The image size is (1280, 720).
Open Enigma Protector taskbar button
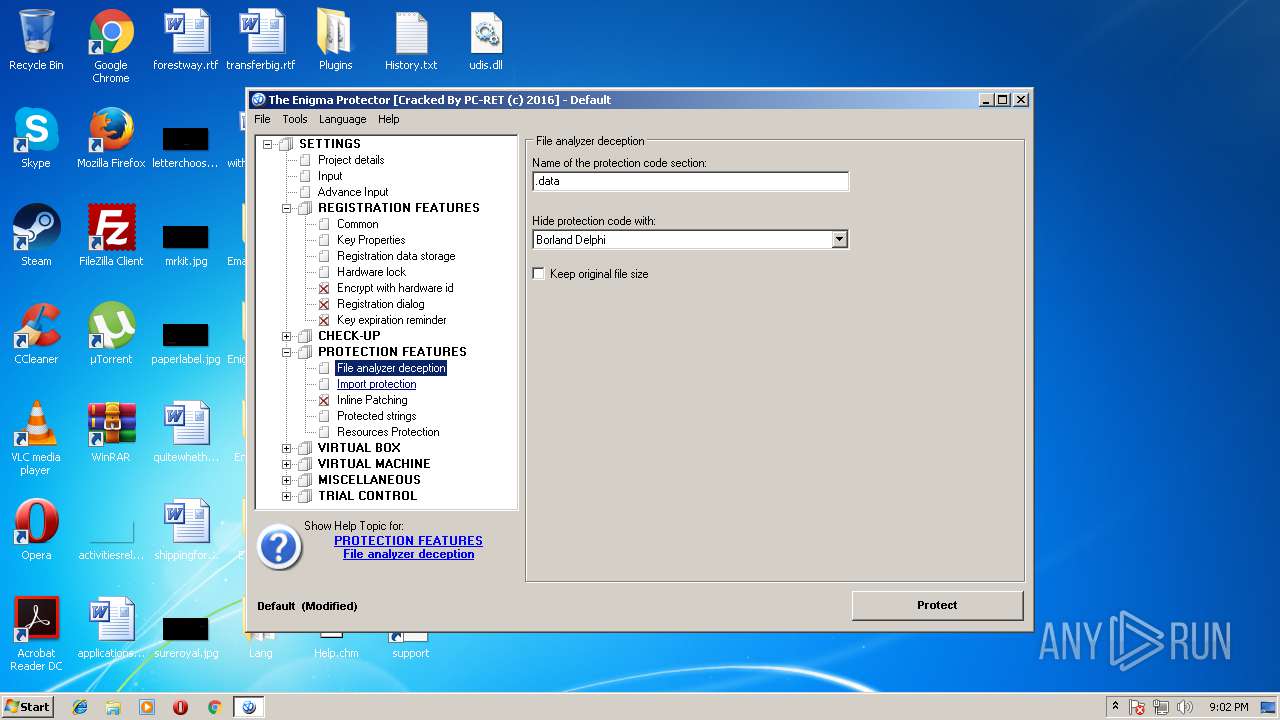click(249, 707)
